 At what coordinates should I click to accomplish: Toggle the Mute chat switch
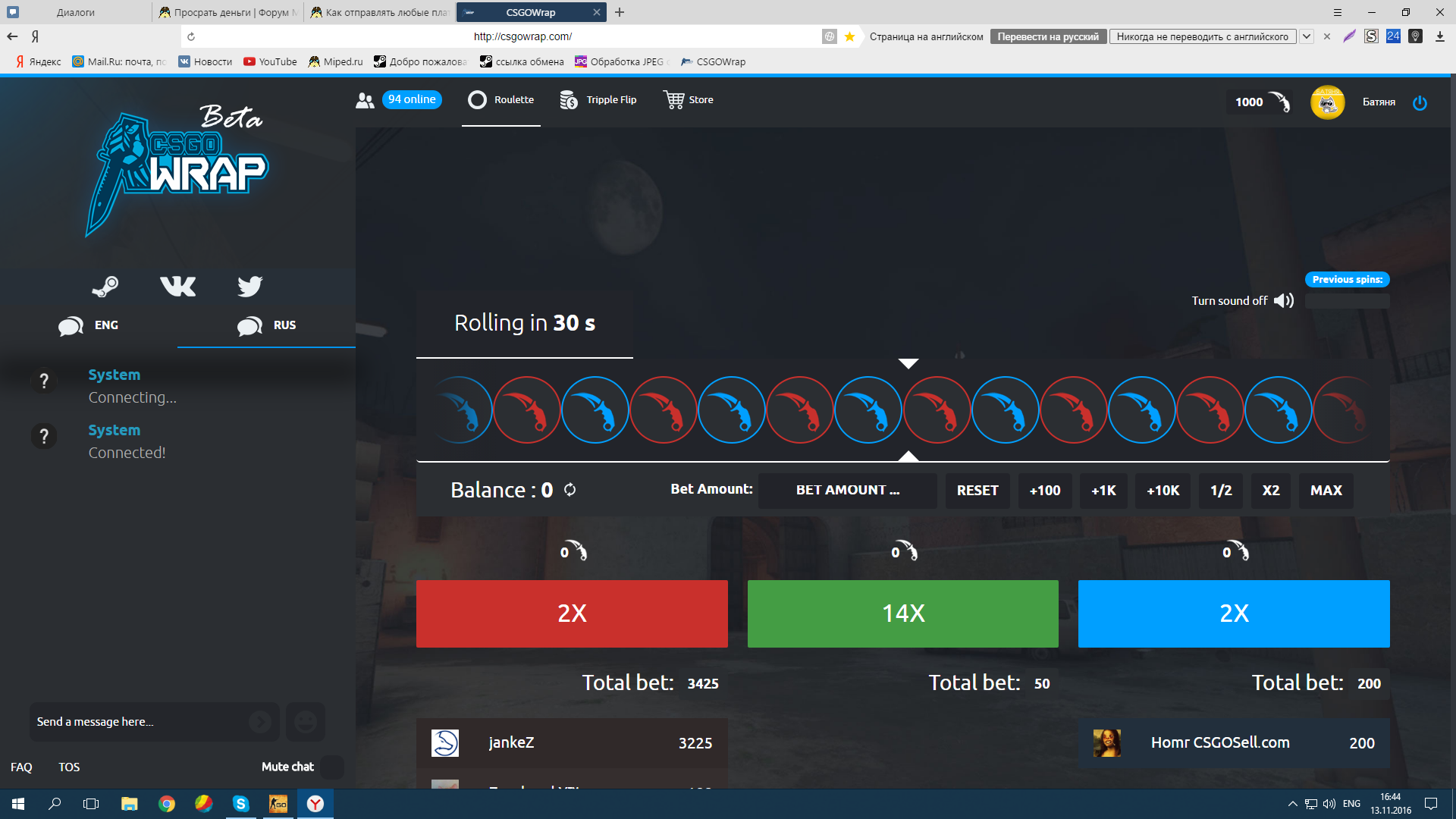pyautogui.click(x=331, y=767)
